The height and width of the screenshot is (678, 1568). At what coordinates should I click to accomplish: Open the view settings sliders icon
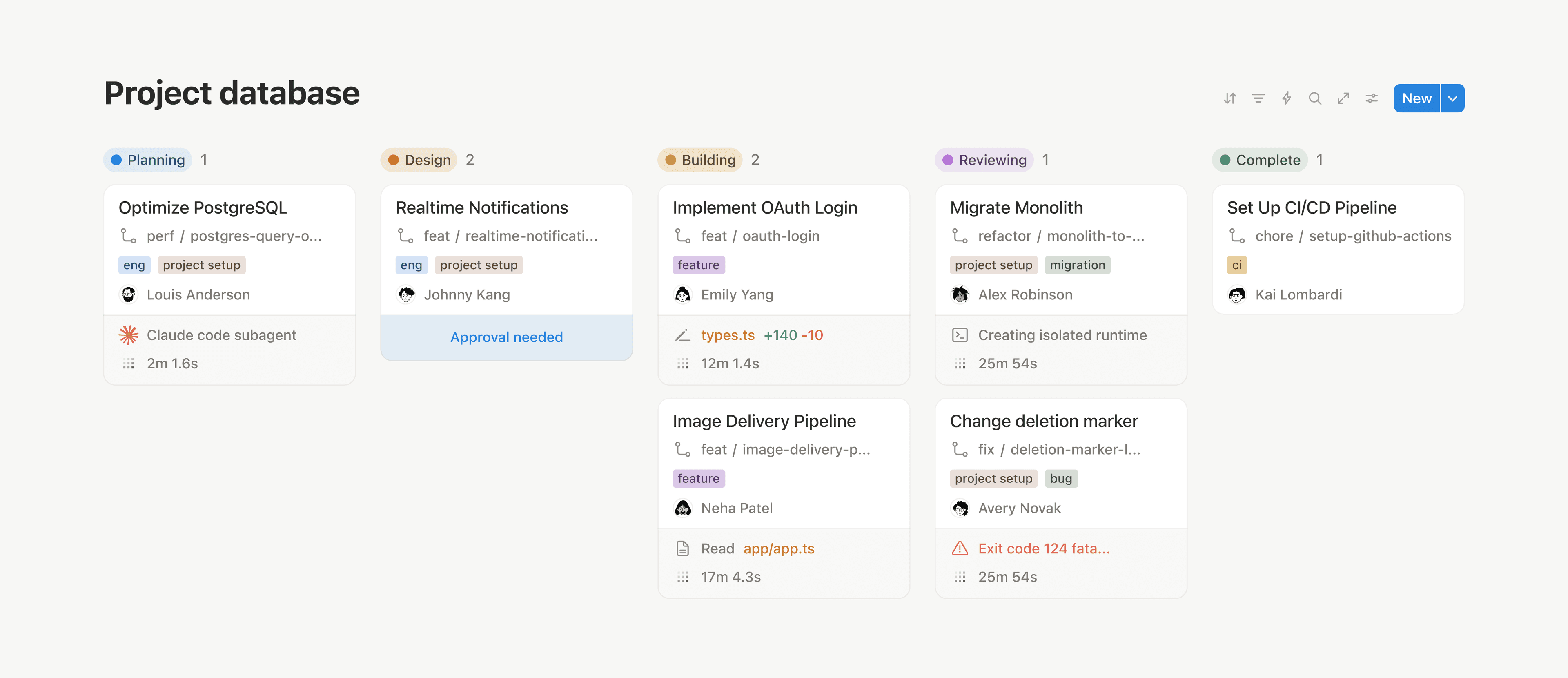1372,98
